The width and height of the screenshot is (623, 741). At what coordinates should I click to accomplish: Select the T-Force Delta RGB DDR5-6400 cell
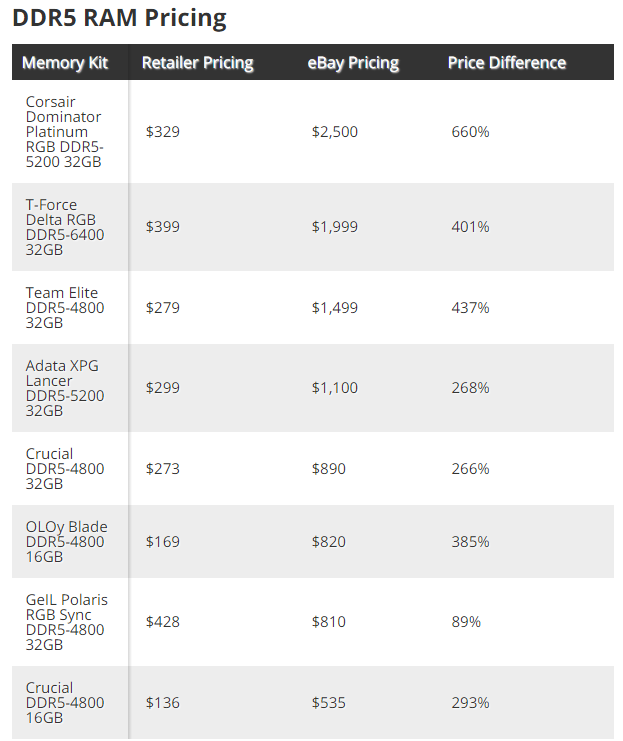(65, 227)
